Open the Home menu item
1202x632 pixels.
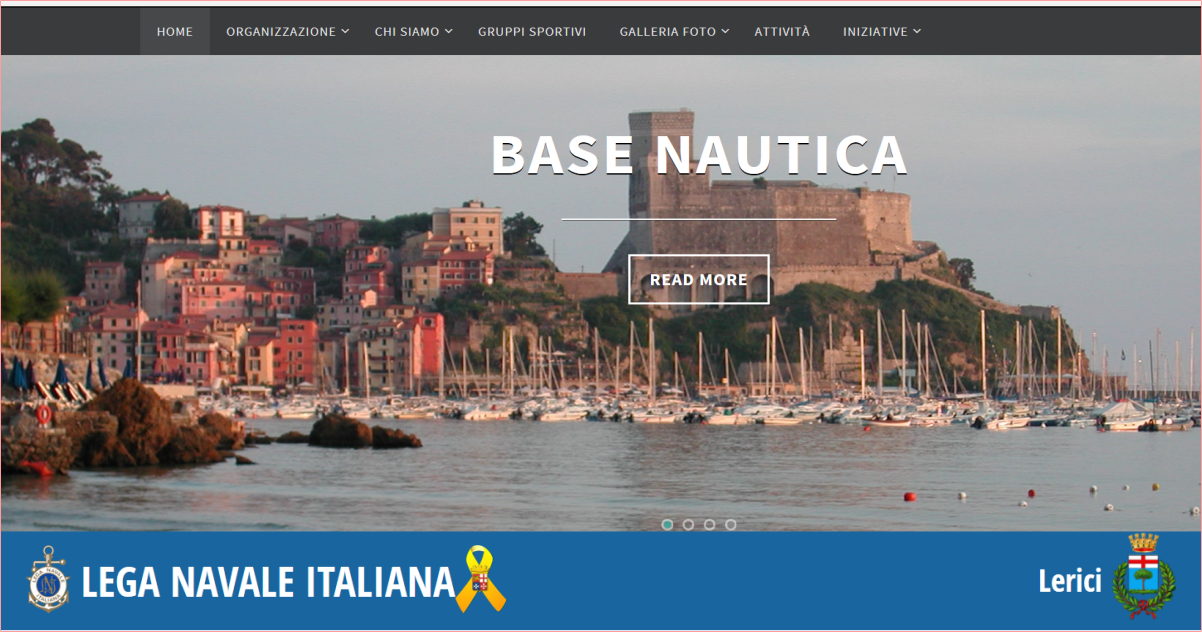tap(175, 31)
